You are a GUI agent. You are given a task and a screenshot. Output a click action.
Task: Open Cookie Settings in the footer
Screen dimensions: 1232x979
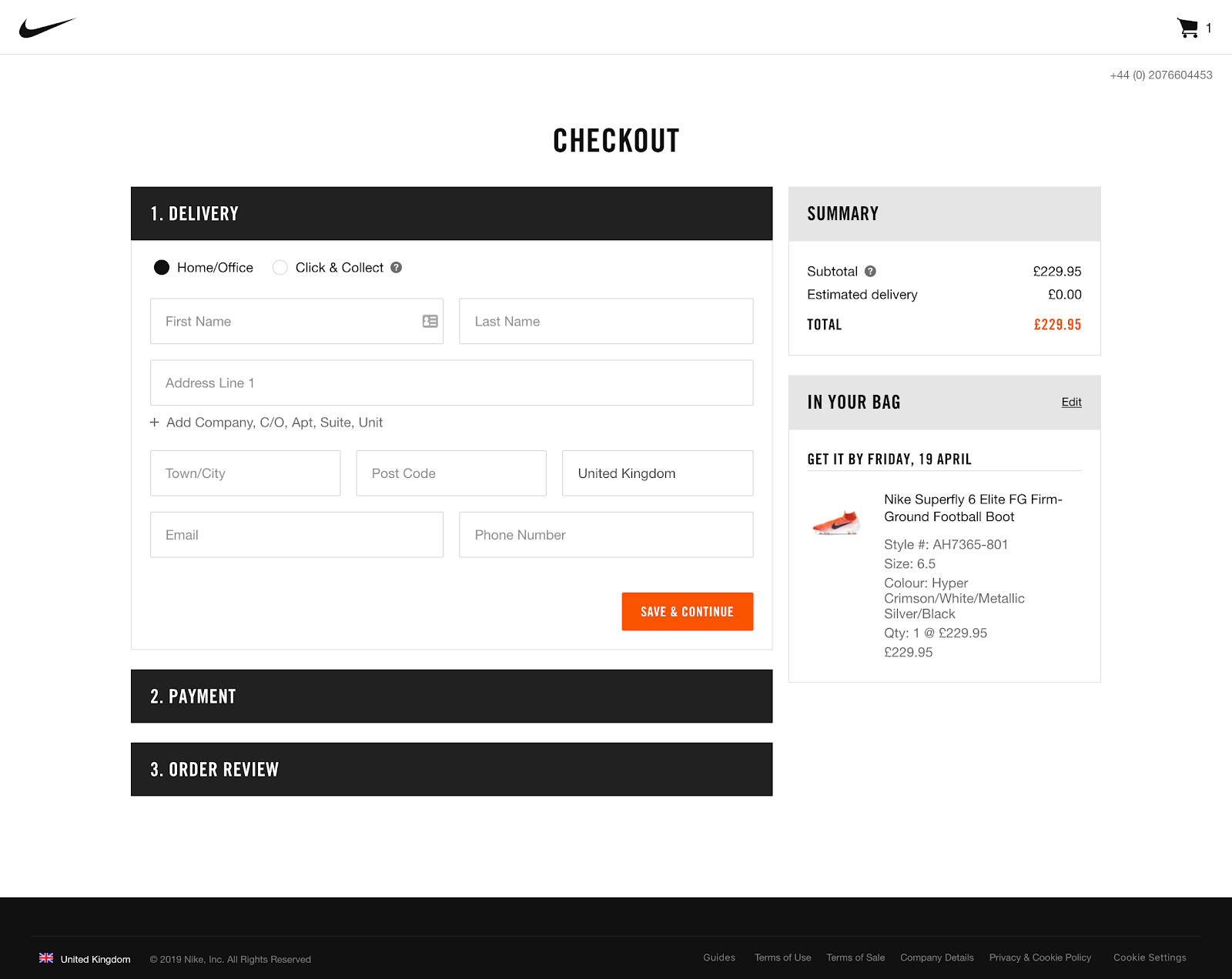(1150, 957)
